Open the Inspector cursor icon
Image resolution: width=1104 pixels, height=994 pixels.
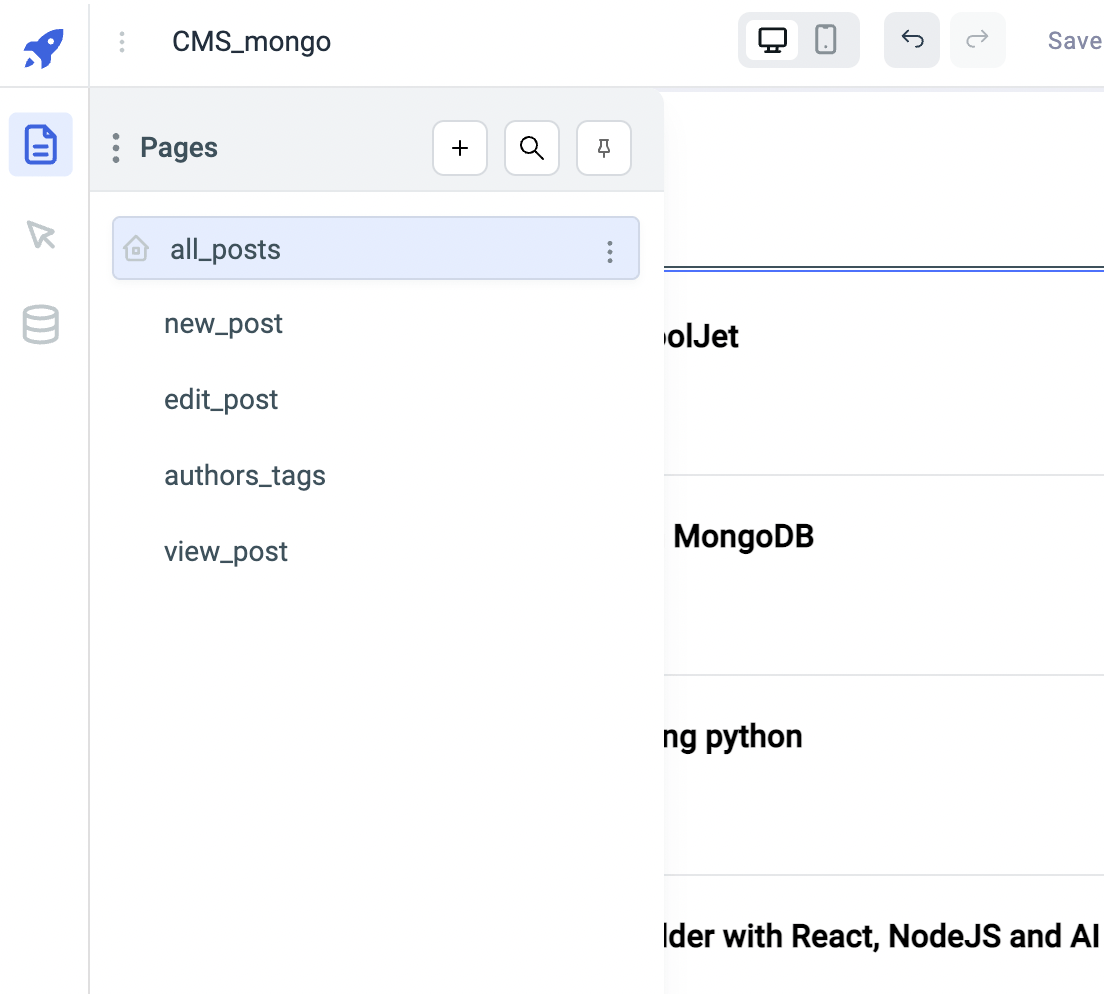click(x=41, y=235)
